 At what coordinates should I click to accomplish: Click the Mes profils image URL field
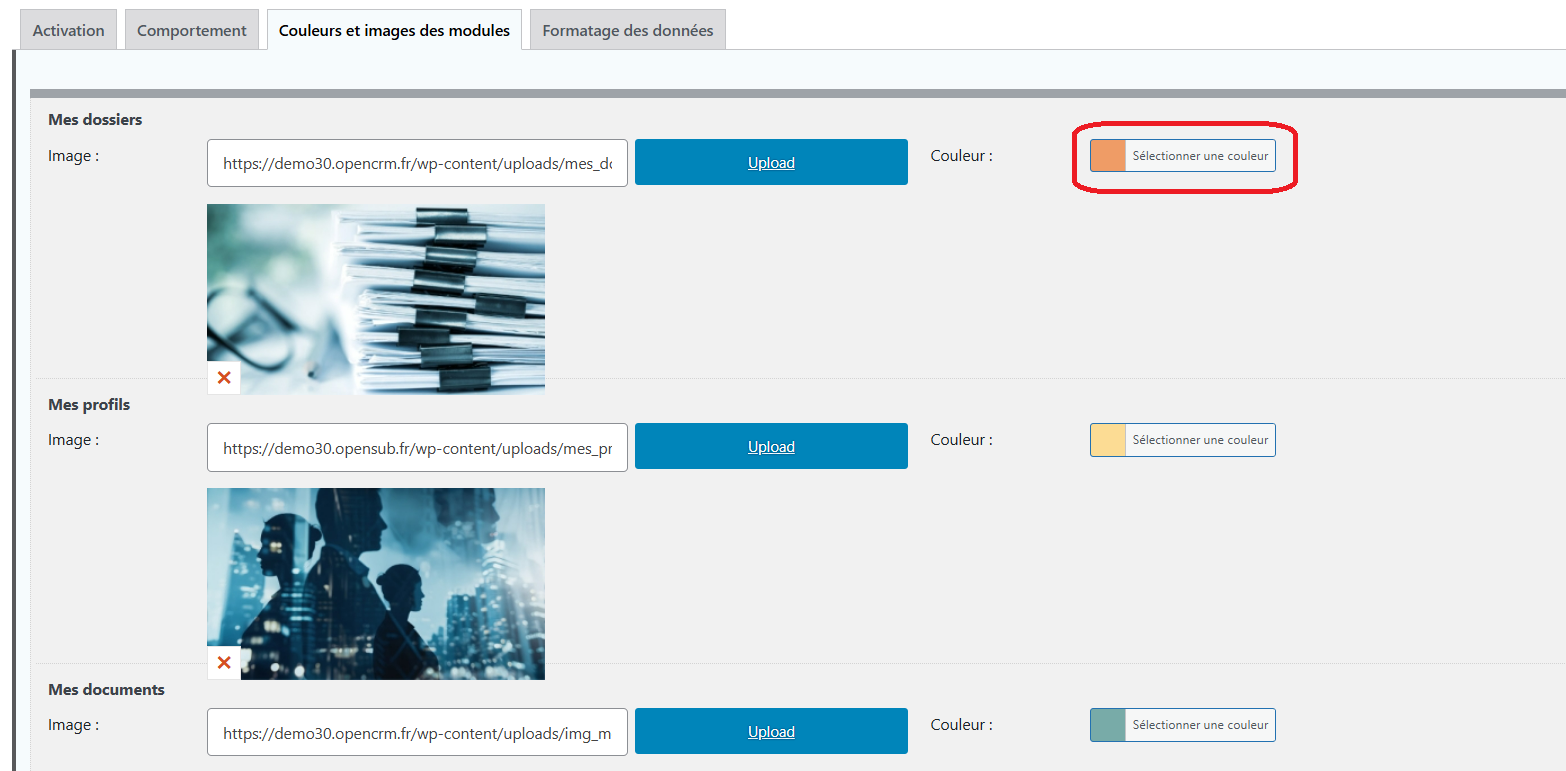click(x=417, y=447)
